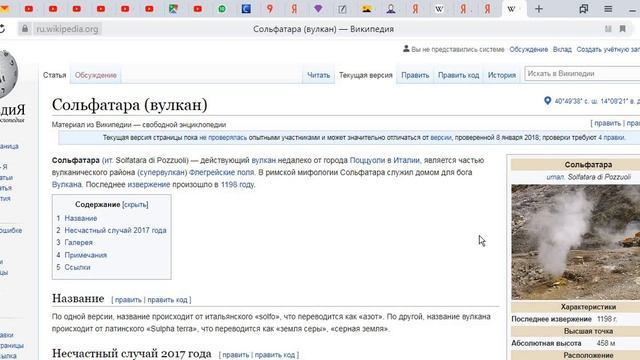640x360 pixels.
Task: Open the map marker coordinates icon
Action: tap(547, 101)
